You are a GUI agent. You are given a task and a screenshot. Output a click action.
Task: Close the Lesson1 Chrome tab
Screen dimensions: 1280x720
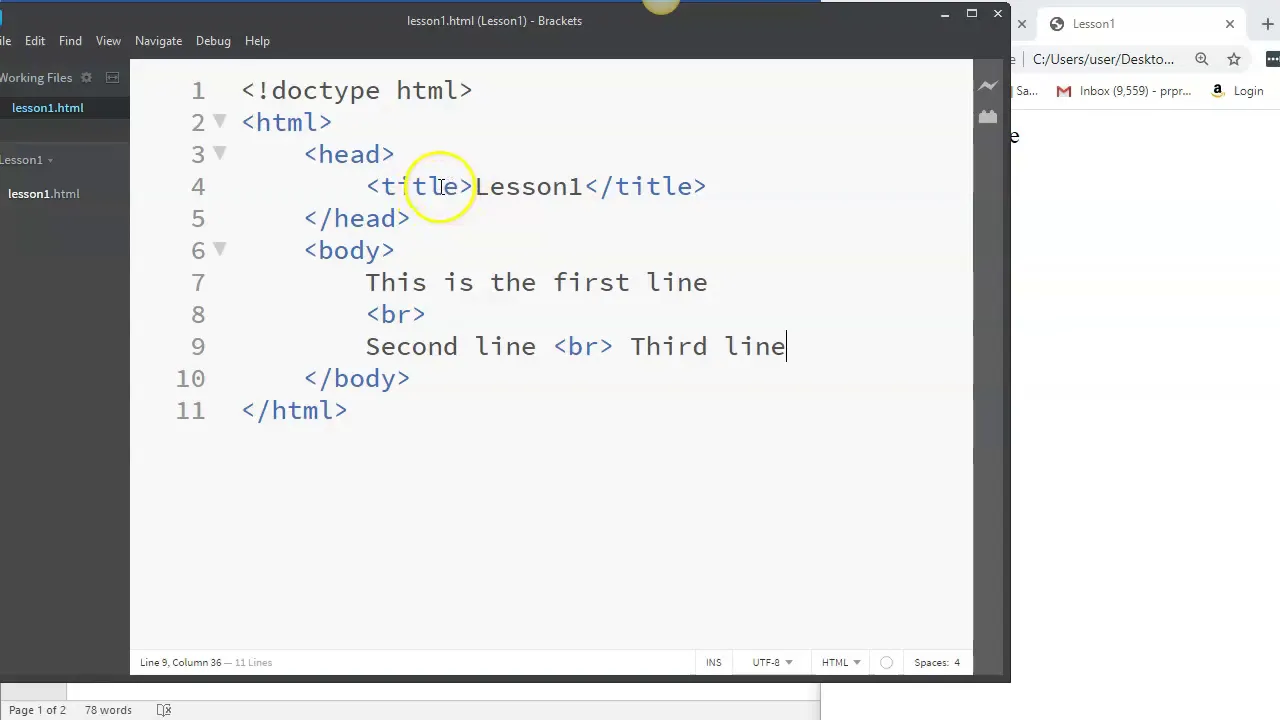click(x=1230, y=24)
